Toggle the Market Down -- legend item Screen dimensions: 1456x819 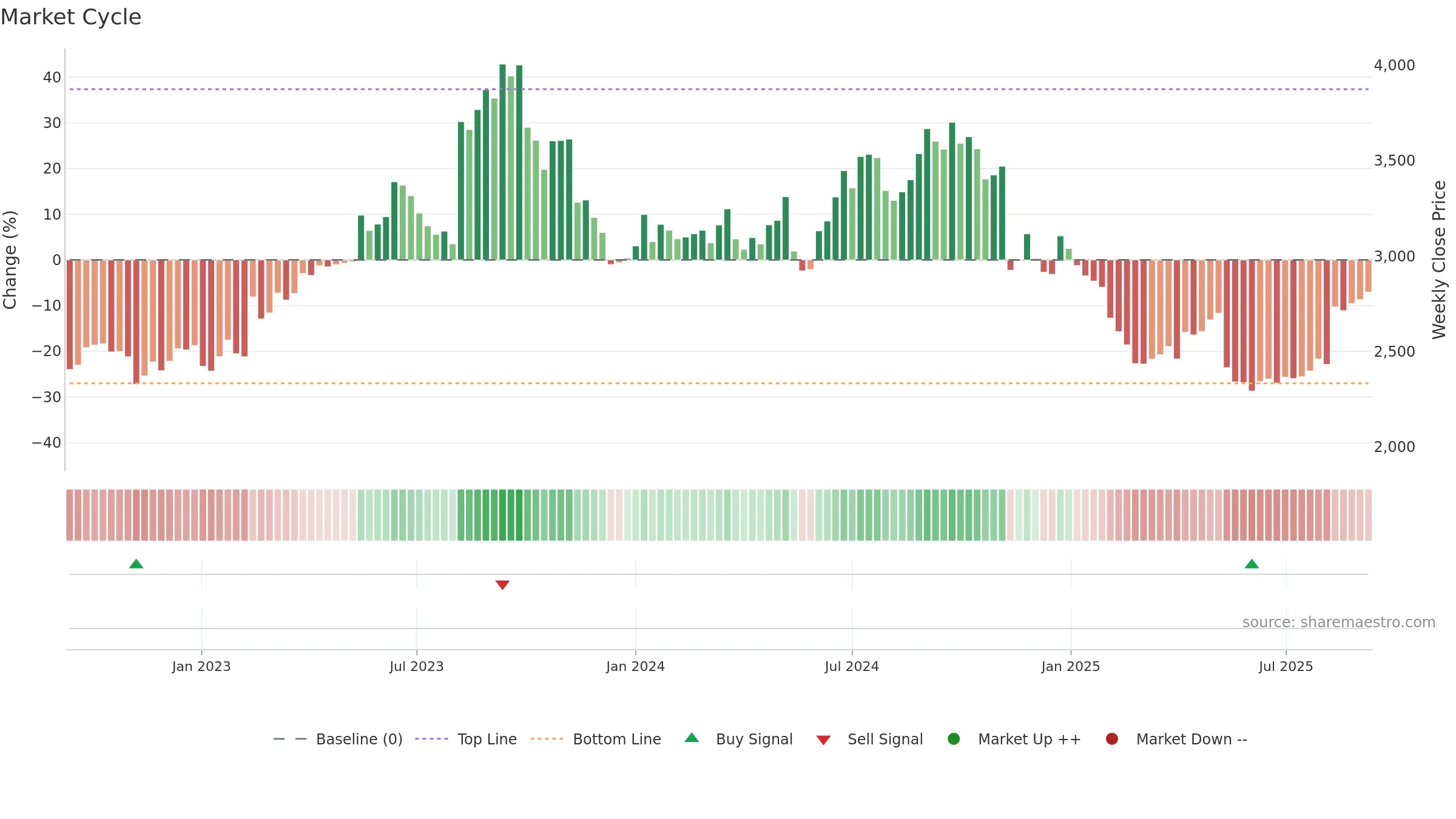(1176, 739)
